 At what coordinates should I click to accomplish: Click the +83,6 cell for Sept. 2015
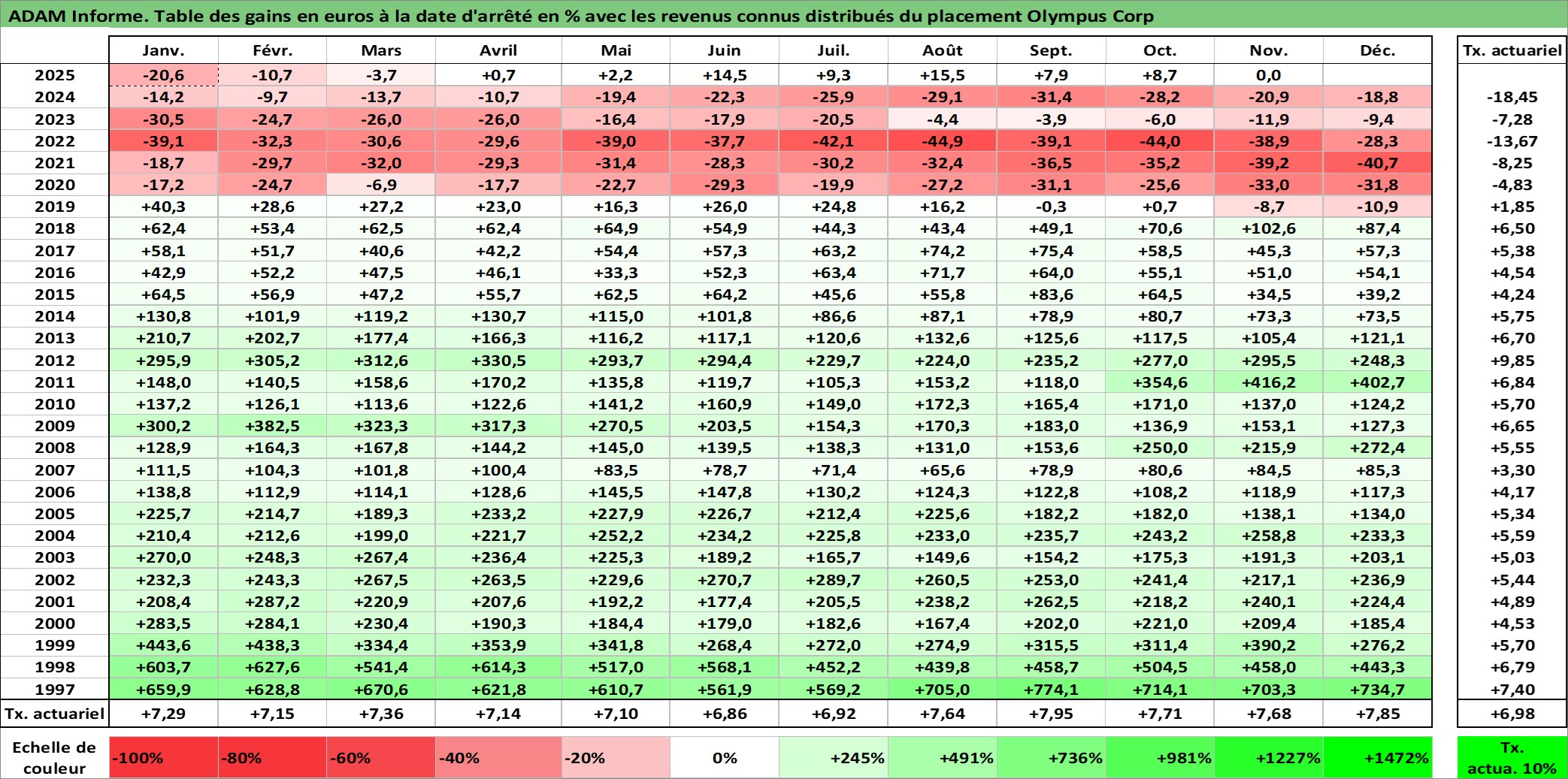(x=1051, y=294)
